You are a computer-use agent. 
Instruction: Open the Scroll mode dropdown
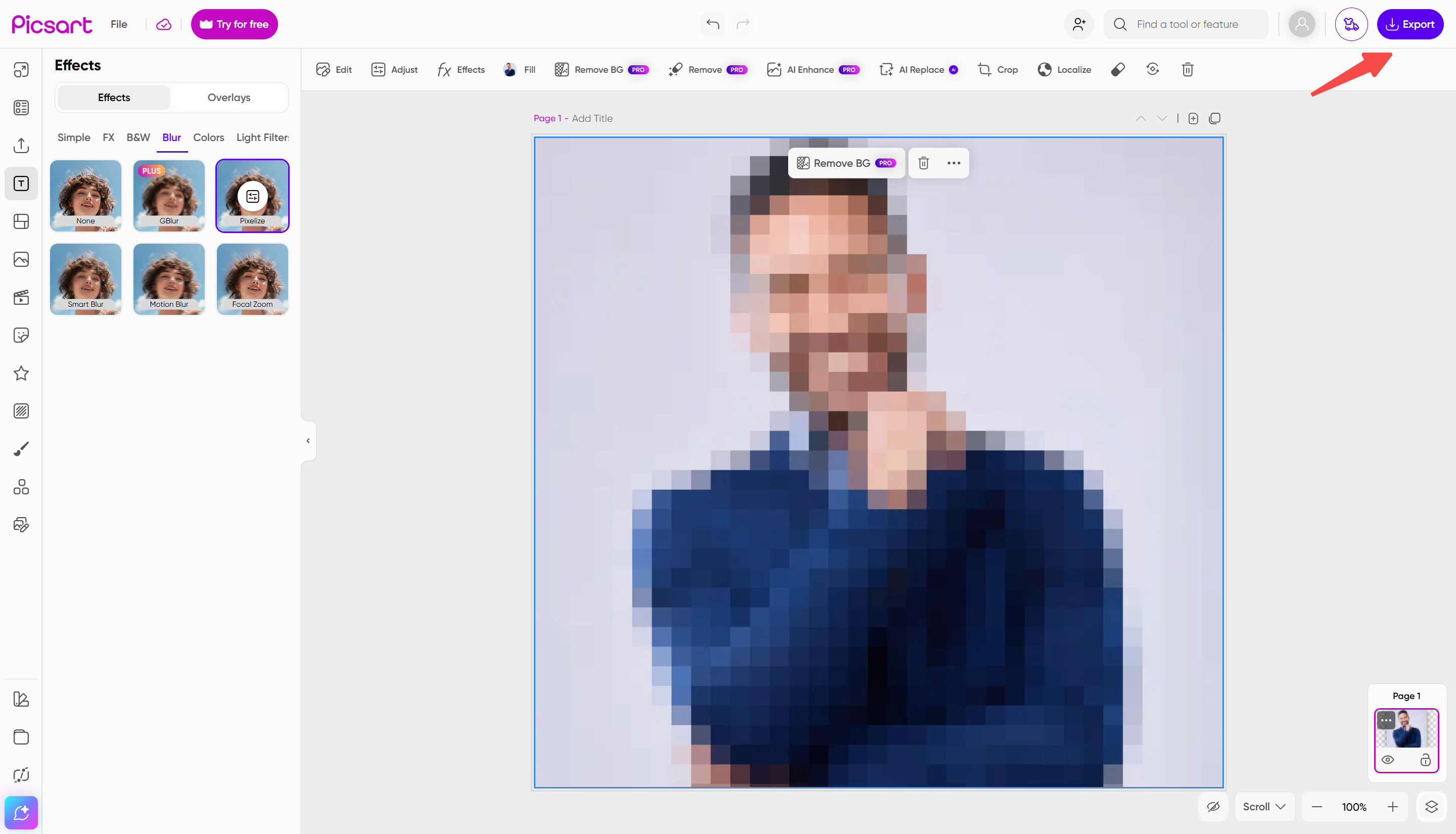click(x=1264, y=807)
